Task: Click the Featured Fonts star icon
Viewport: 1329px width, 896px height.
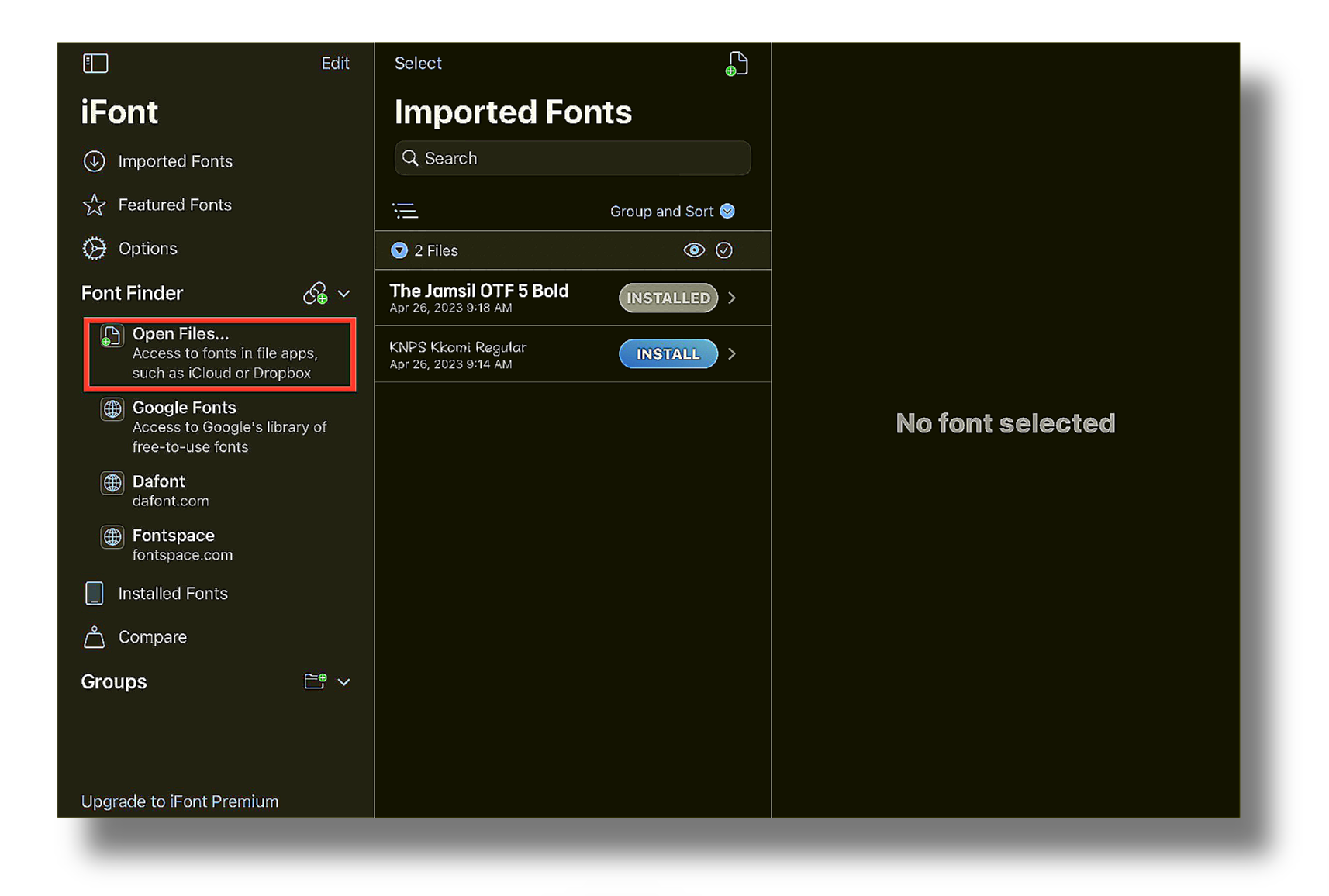Action: (x=95, y=205)
